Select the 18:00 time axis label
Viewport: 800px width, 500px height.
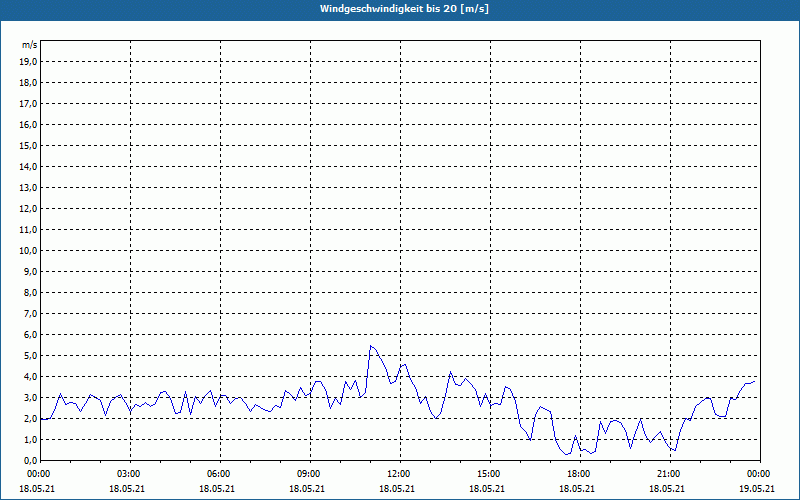[578, 474]
